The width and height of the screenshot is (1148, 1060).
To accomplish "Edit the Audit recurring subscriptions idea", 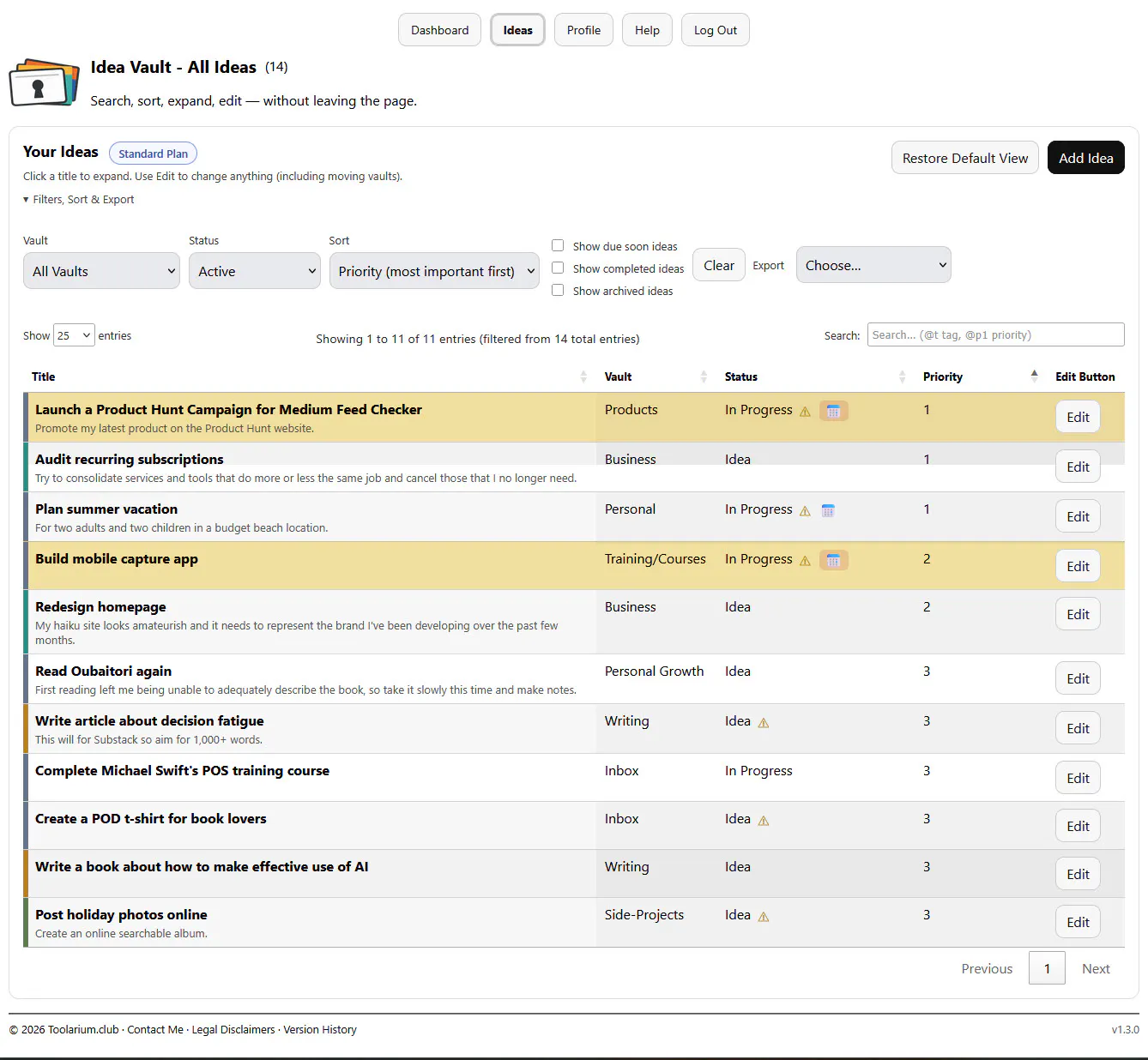I will tap(1078, 467).
